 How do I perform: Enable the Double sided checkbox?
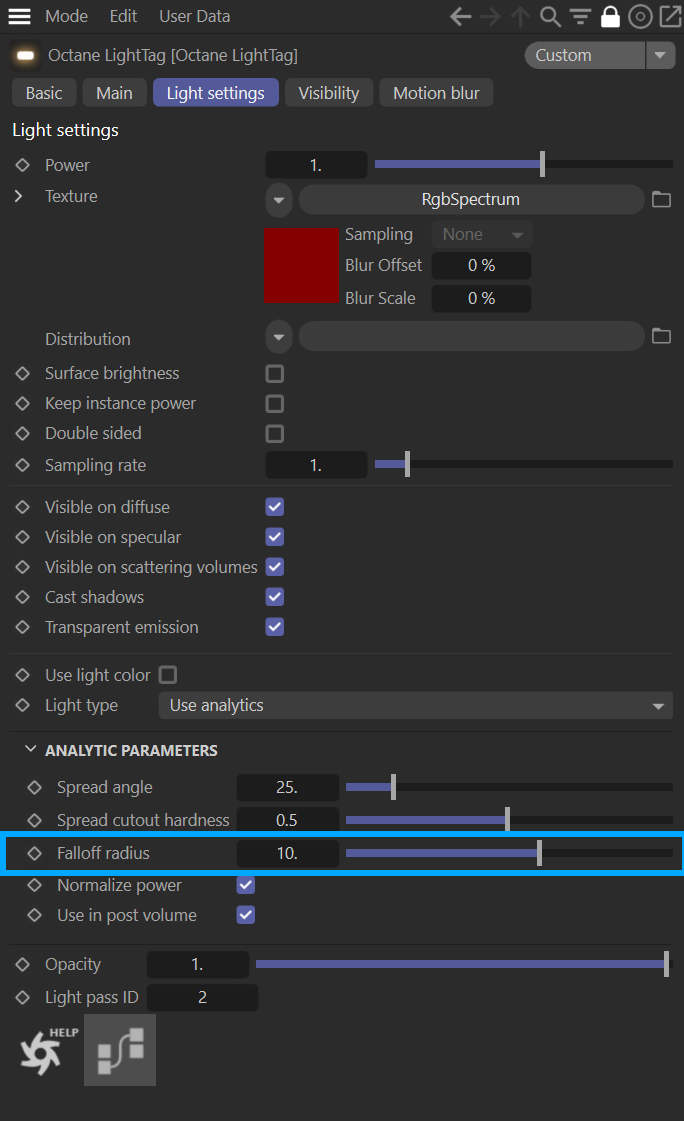pos(275,434)
